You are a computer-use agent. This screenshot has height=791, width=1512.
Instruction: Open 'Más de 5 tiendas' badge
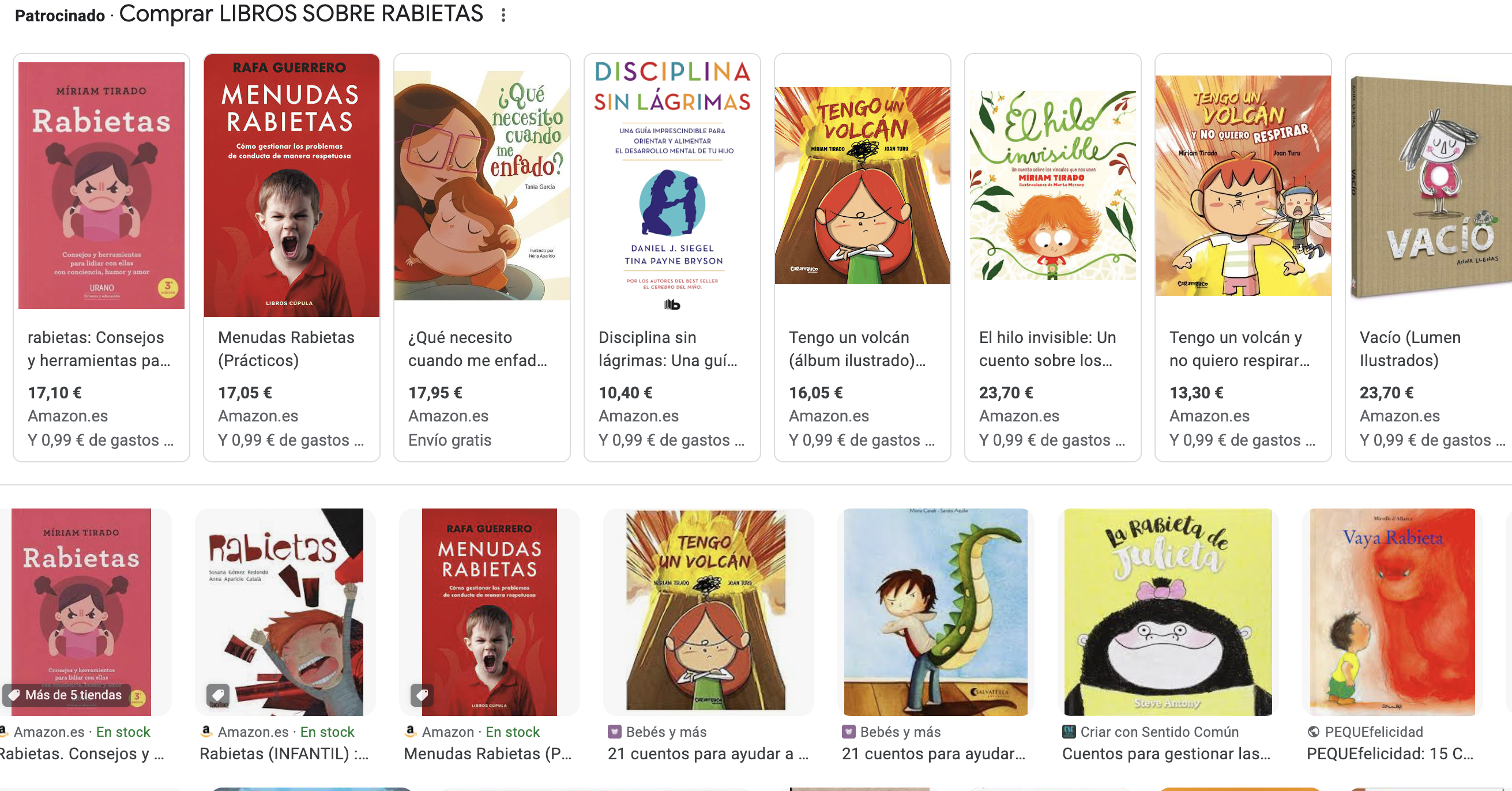click(x=66, y=695)
